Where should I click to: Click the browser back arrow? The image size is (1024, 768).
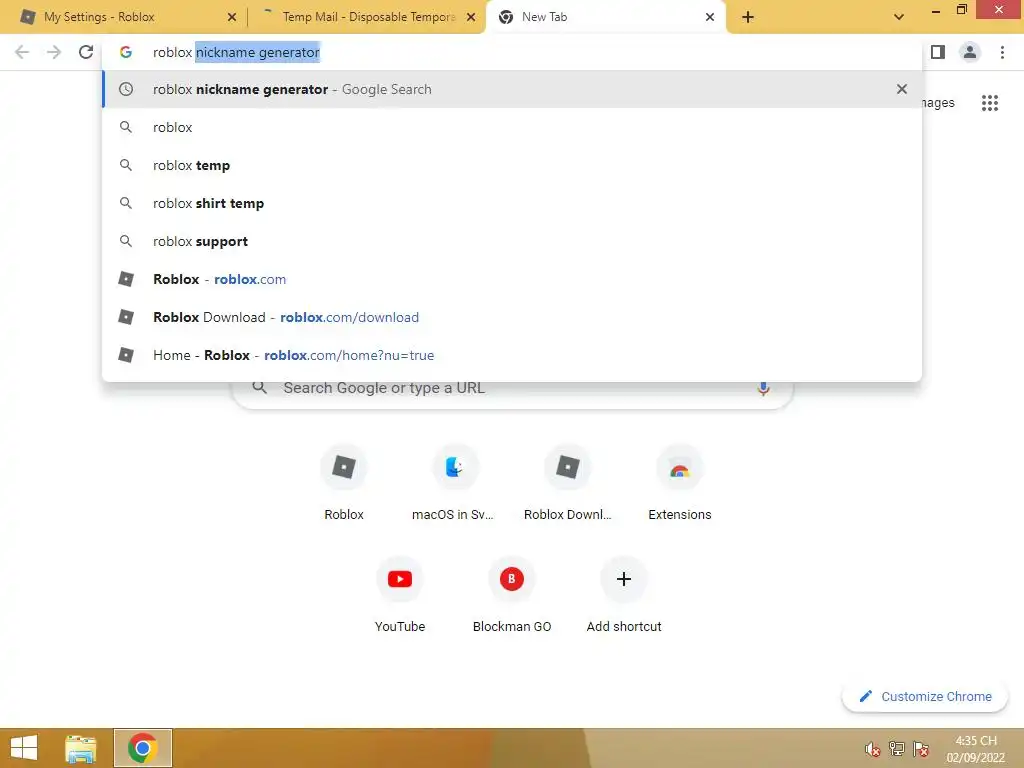(22, 52)
